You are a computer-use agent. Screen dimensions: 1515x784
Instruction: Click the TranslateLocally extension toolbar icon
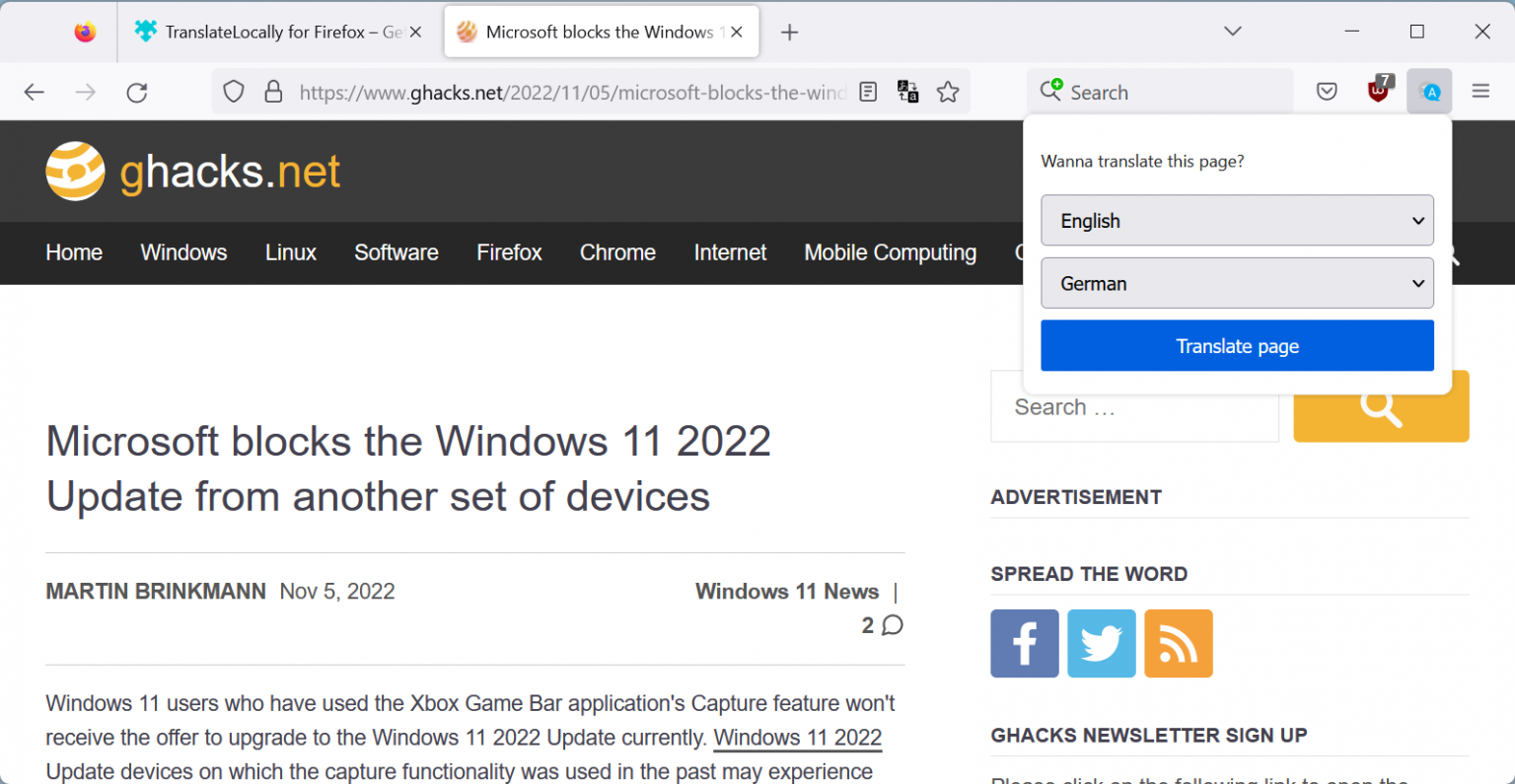point(1429,92)
